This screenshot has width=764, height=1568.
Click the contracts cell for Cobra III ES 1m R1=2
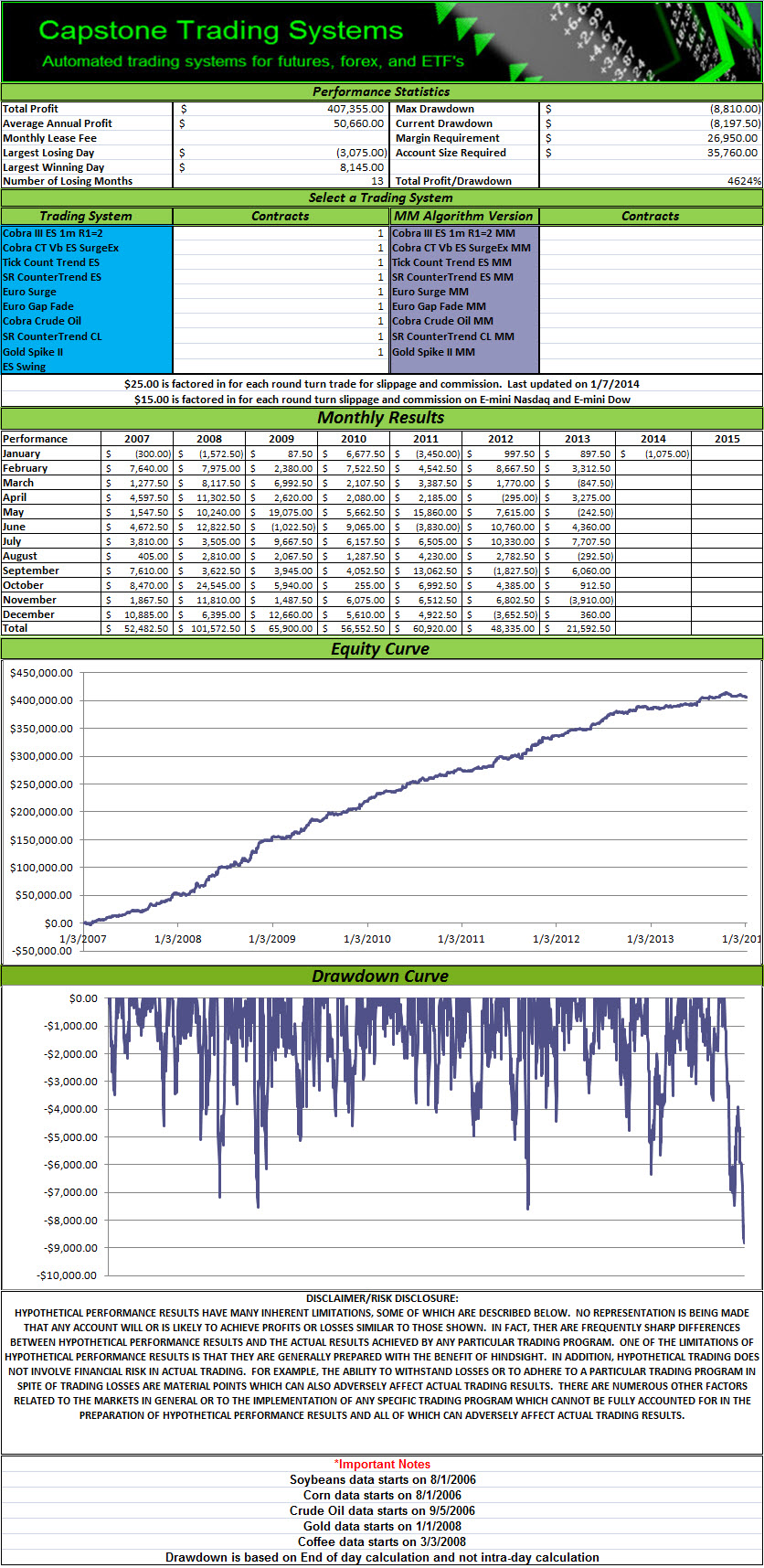(x=281, y=233)
